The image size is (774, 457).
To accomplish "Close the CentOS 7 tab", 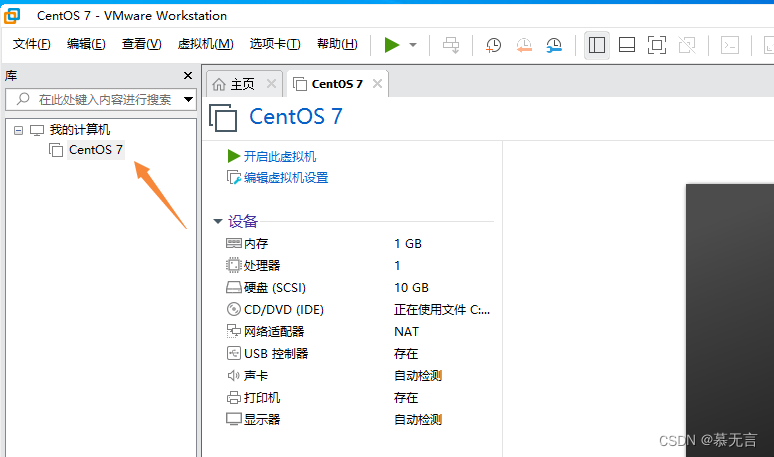I will tap(377, 84).
